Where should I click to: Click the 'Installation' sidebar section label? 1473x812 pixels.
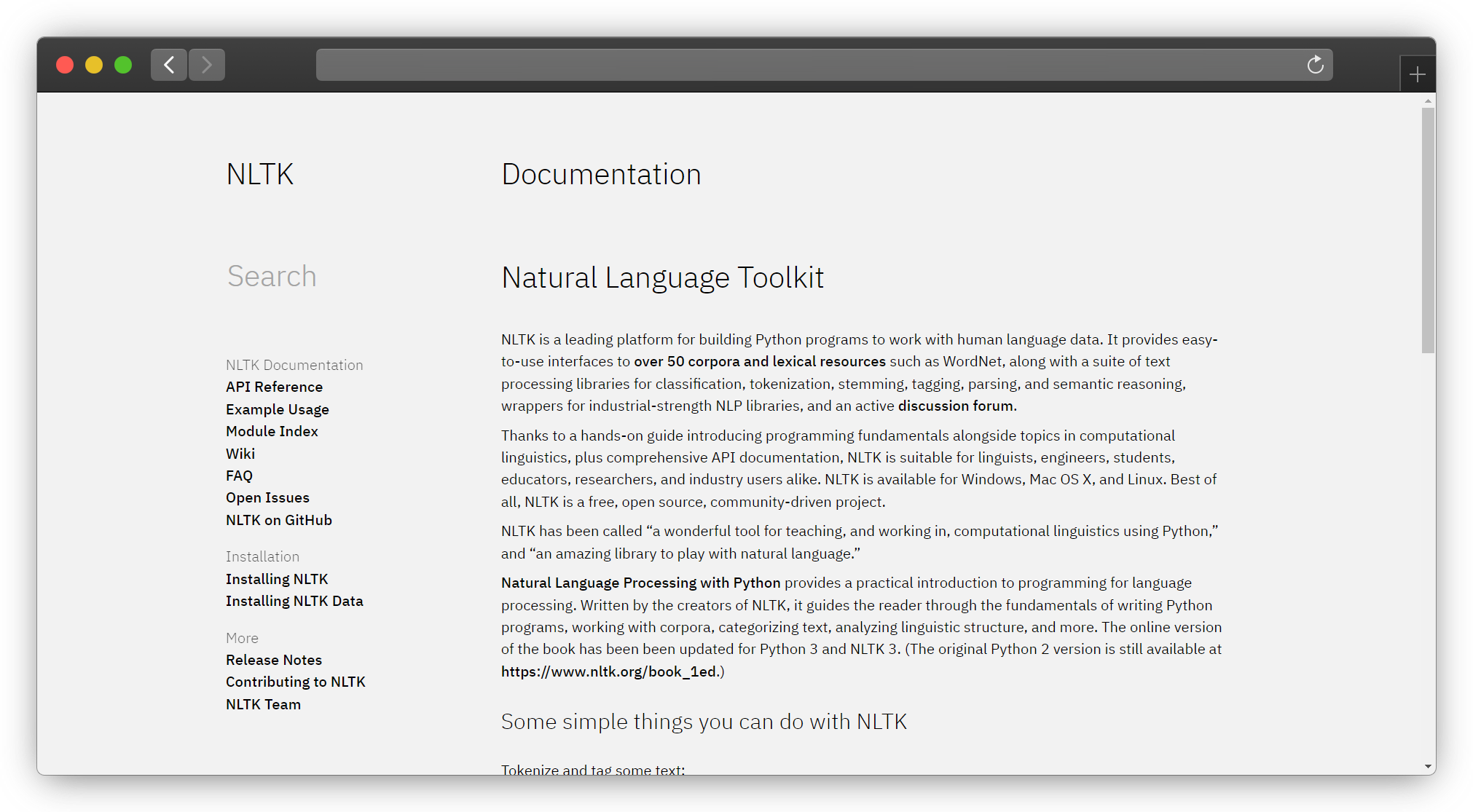tap(262, 556)
